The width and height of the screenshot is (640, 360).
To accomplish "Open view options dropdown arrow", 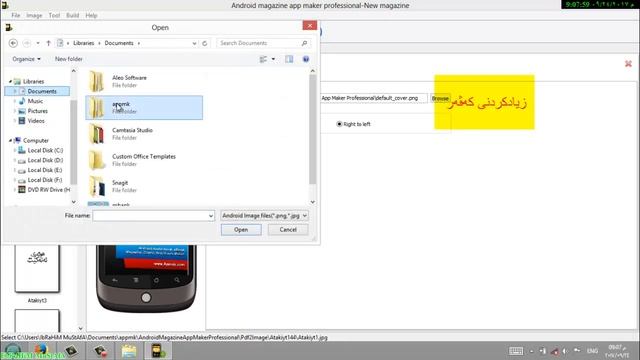I will (273, 59).
